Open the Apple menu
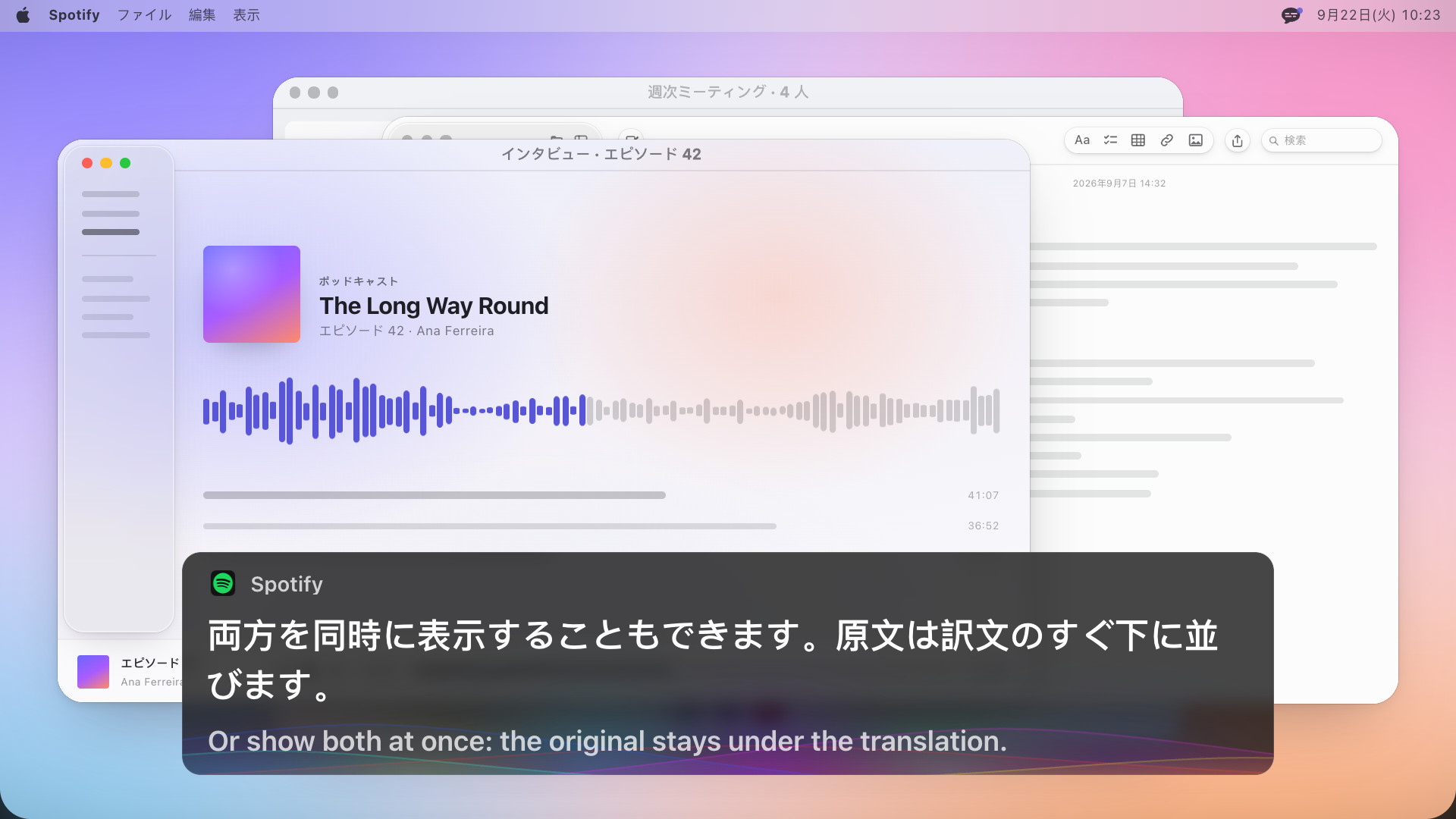Screen dimensions: 1456x819 23,15
